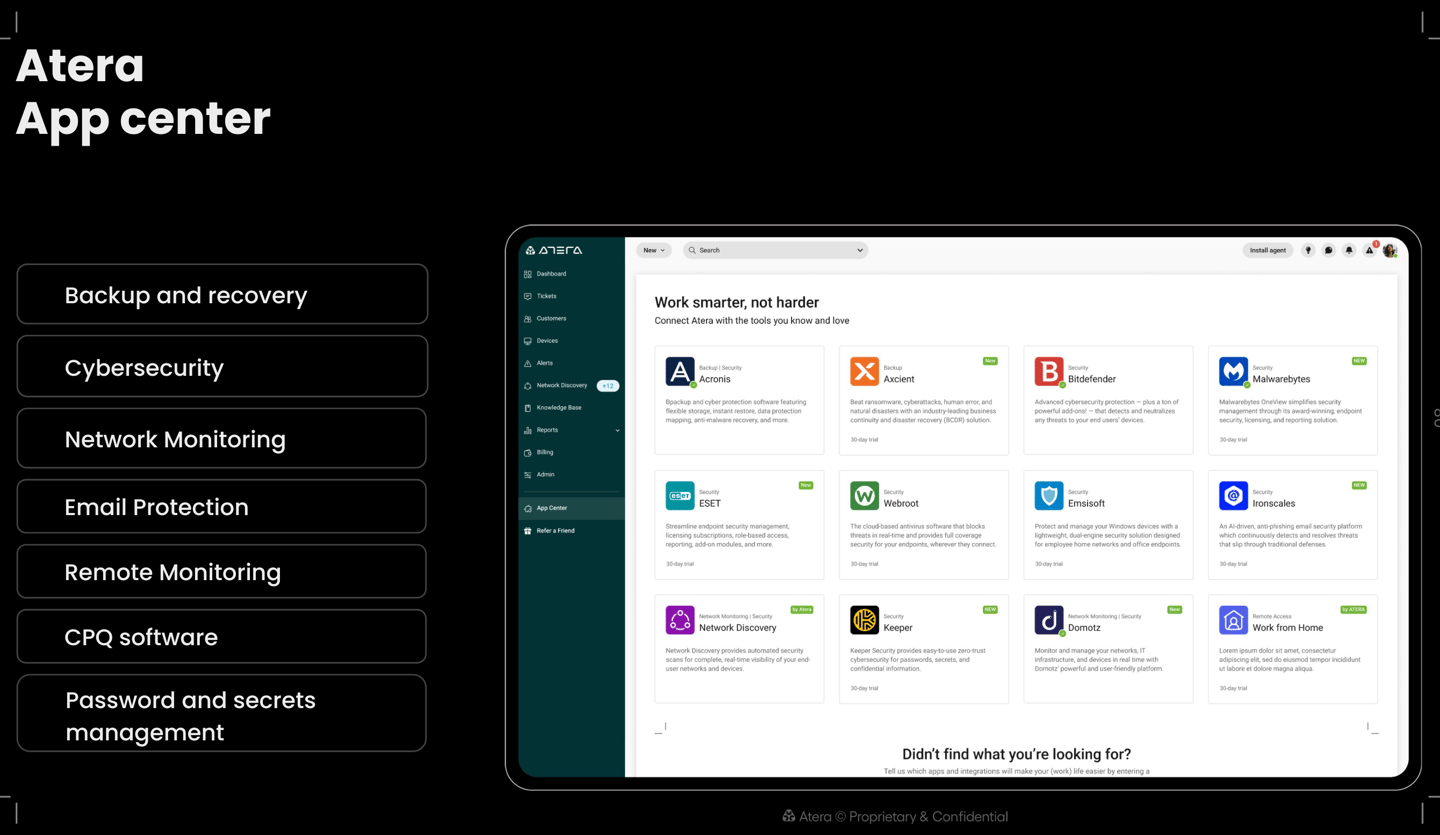Click the Bitdefender app logo
The image size is (1440, 835).
1049,372
